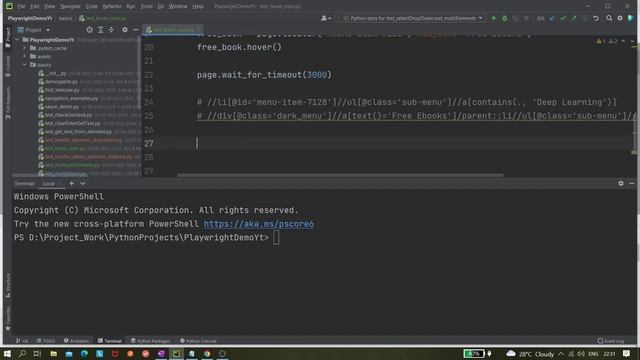Click PlaywrightDemoYt breadcrumb in navigation bar
Image resolution: width=640 pixels, height=360 pixels.
[30, 18]
